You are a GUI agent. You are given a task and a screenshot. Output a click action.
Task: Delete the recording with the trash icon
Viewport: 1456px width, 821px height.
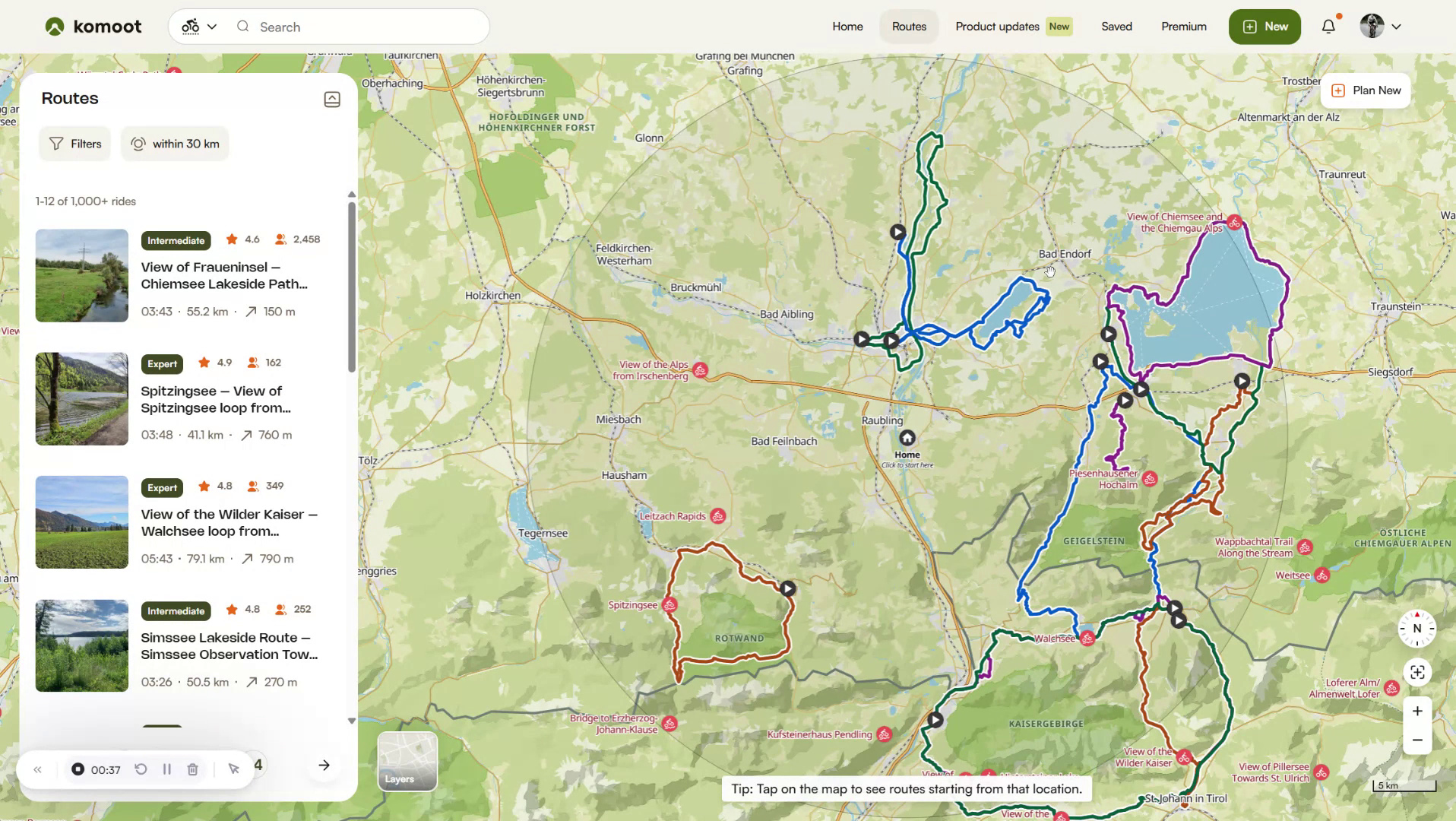pos(192,769)
